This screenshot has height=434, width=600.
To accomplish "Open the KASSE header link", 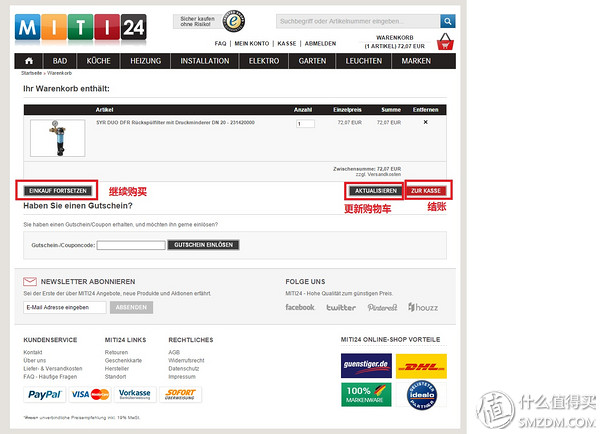I will [x=287, y=44].
